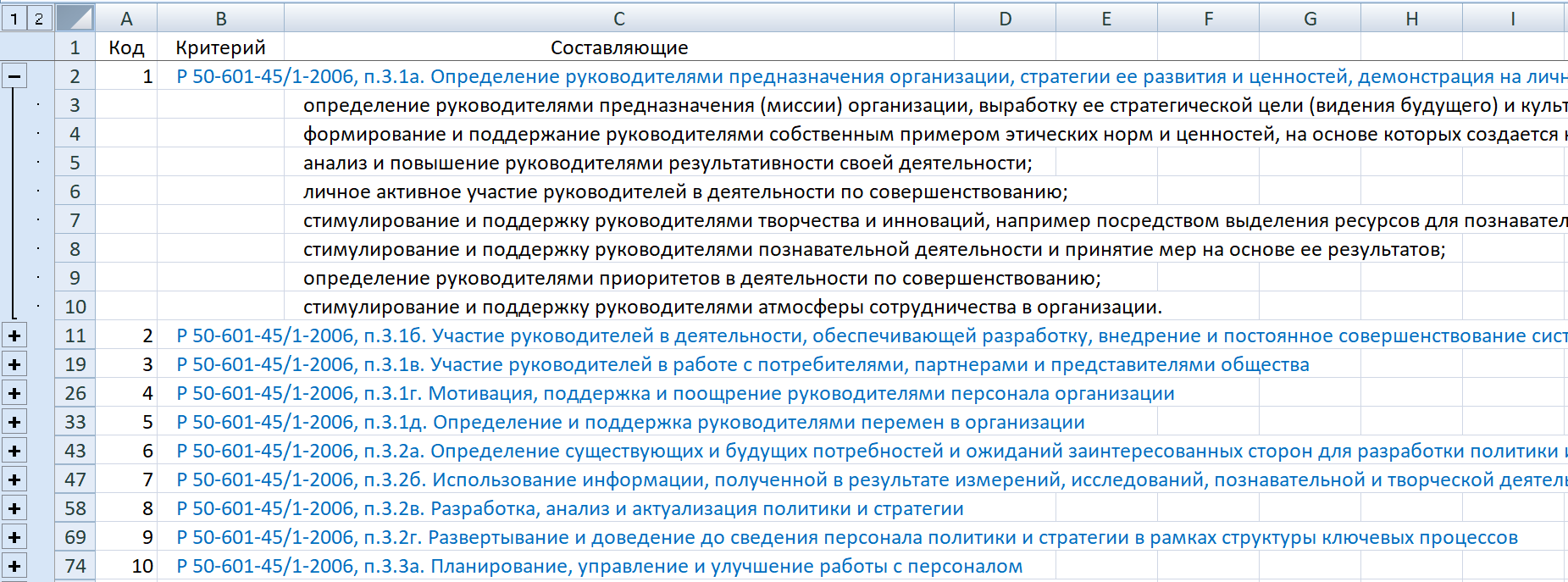Expand the plus icon beside row 74
The height and width of the screenshot is (582, 1568).
pyautogui.click(x=14, y=566)
